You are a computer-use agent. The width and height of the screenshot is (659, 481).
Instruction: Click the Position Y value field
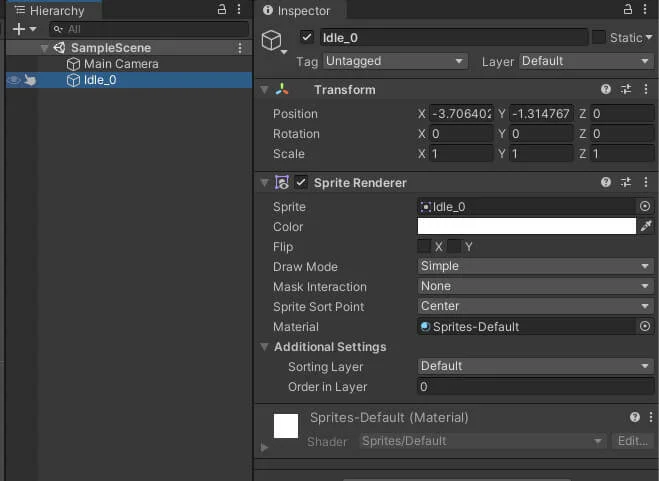tap(541, 114)
